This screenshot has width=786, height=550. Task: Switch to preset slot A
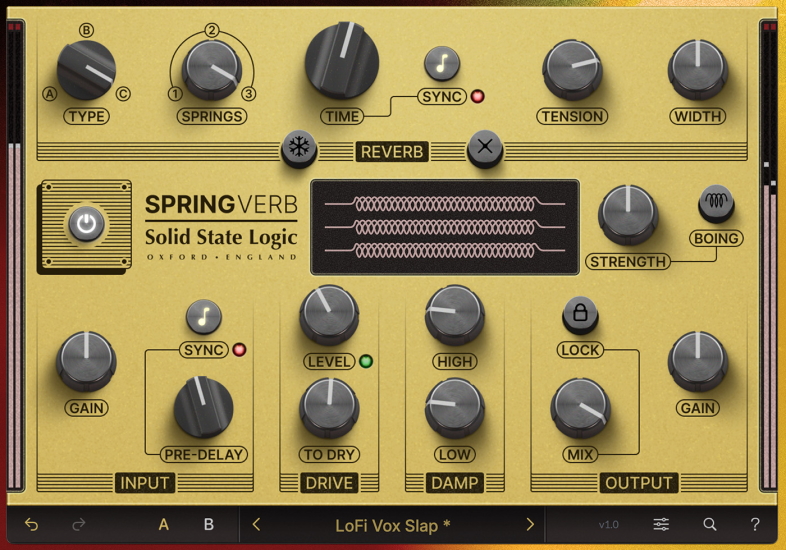pyautogui.click(x=163, y=524)
